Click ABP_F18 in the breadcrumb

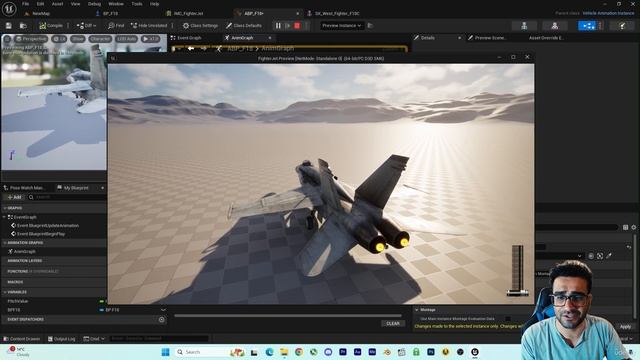pyautogui.click(x=240, y=49)
